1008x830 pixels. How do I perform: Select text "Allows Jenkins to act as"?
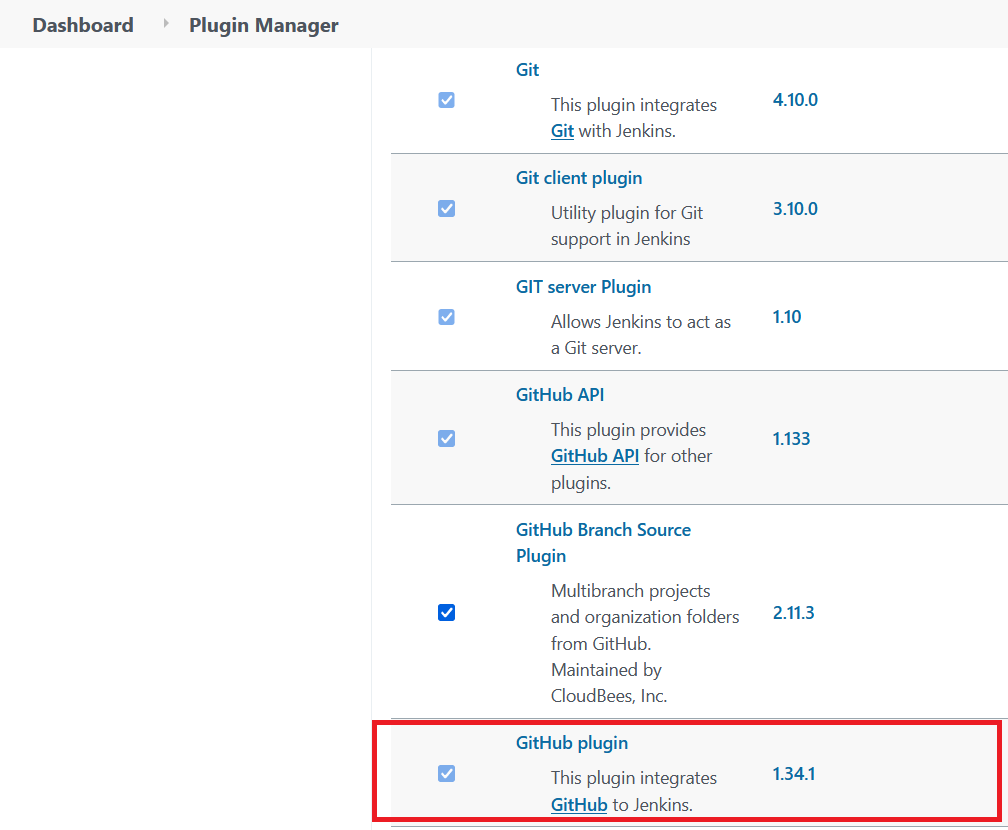pyautogui.click(x=641, y=321)
